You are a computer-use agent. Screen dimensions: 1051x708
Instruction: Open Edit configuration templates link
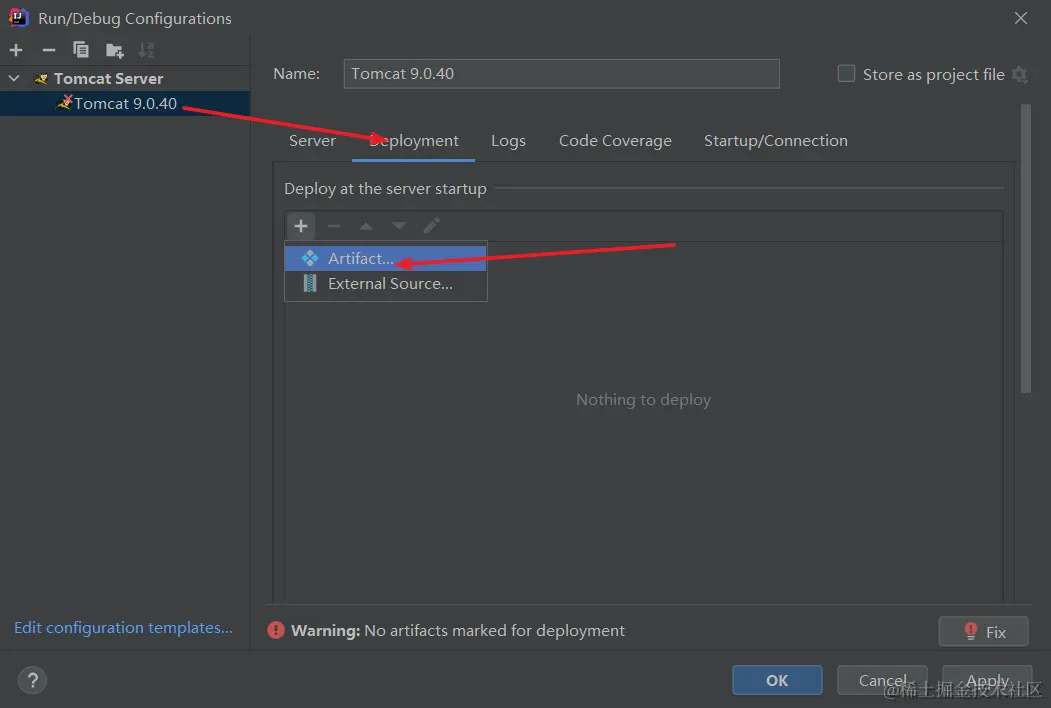[123, 628]
